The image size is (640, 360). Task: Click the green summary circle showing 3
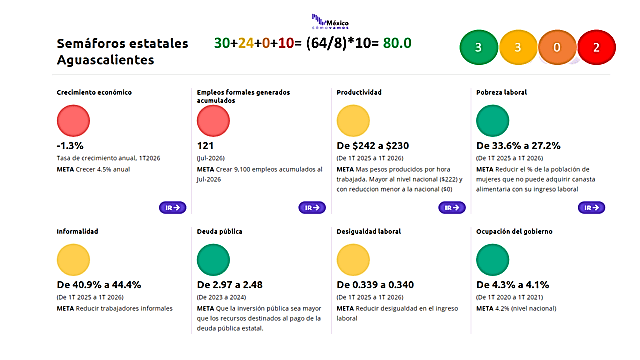(x=479, y=47)
